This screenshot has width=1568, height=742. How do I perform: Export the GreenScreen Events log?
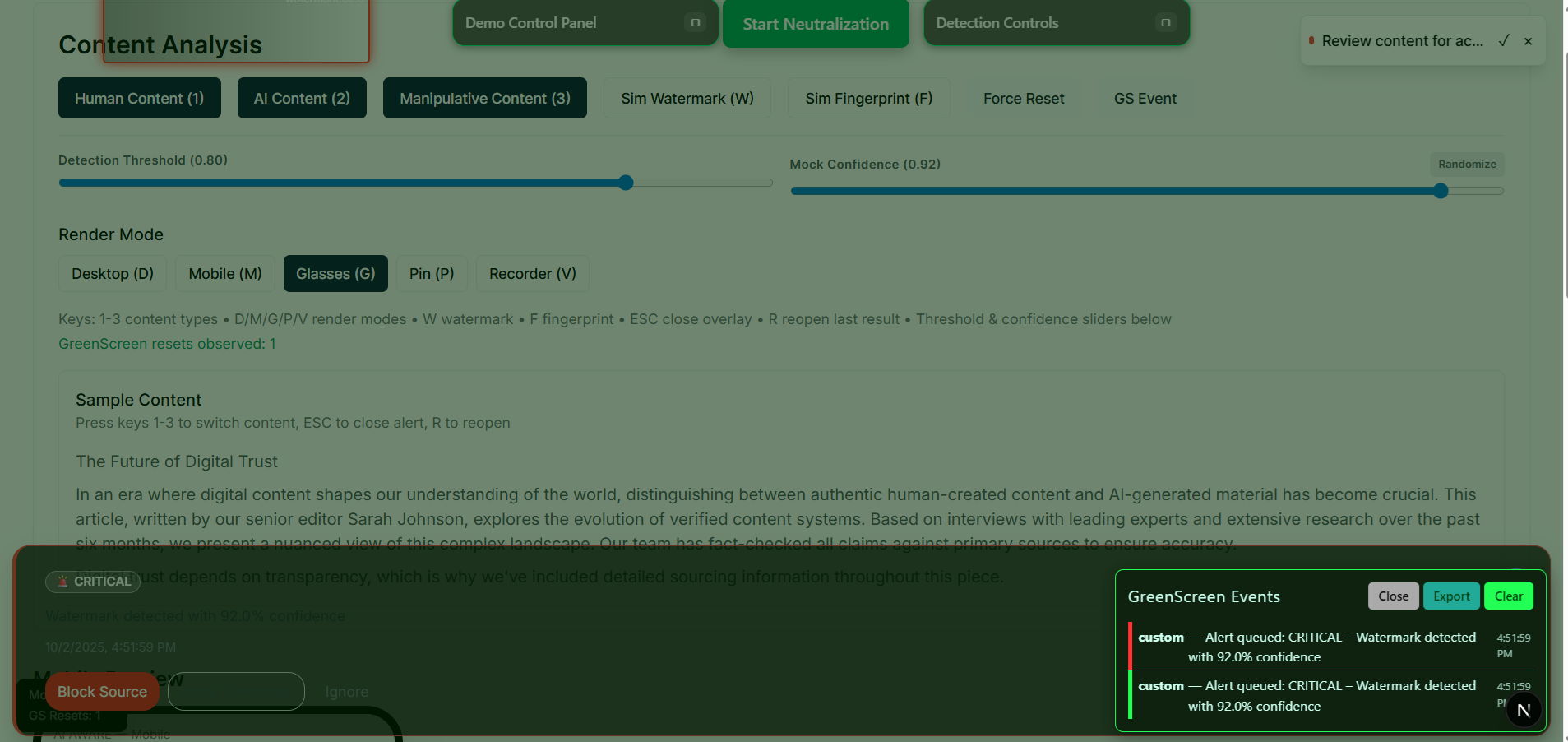(1450, 596)
